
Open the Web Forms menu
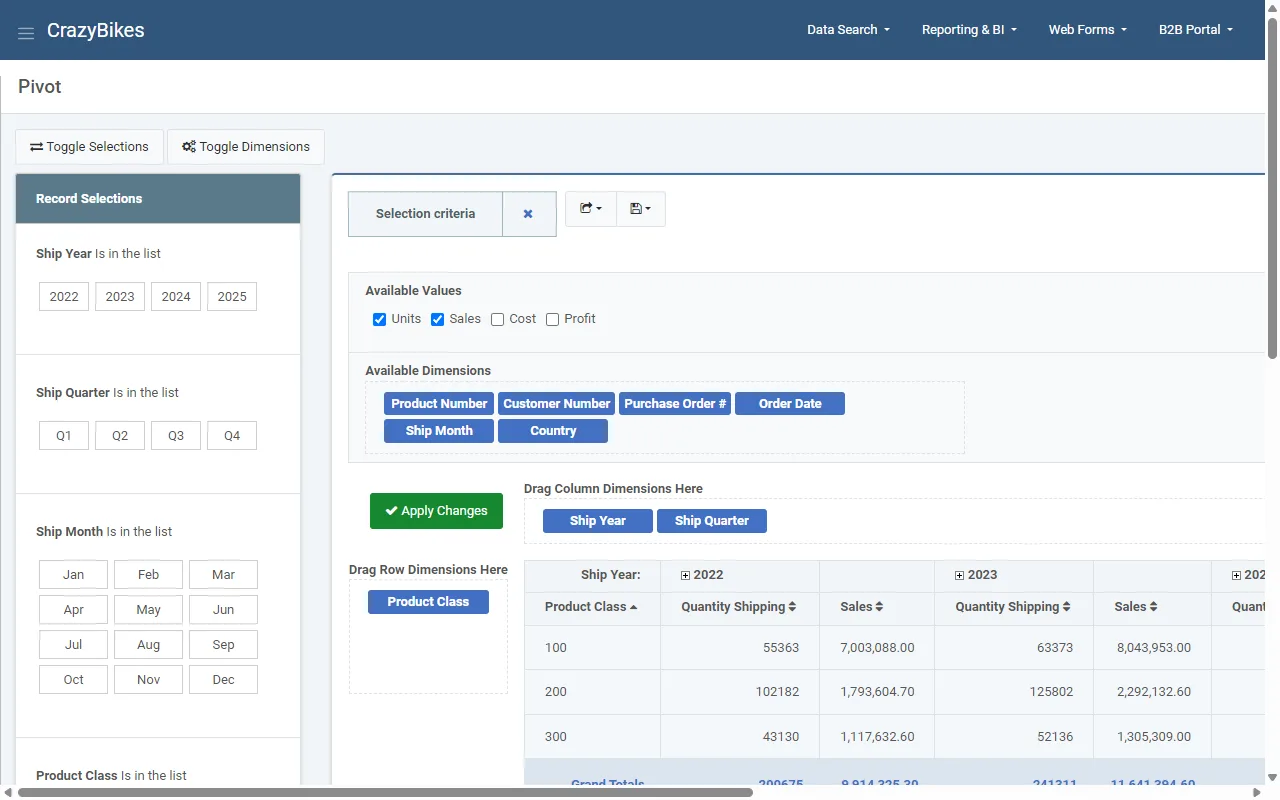click(1087, 30)
